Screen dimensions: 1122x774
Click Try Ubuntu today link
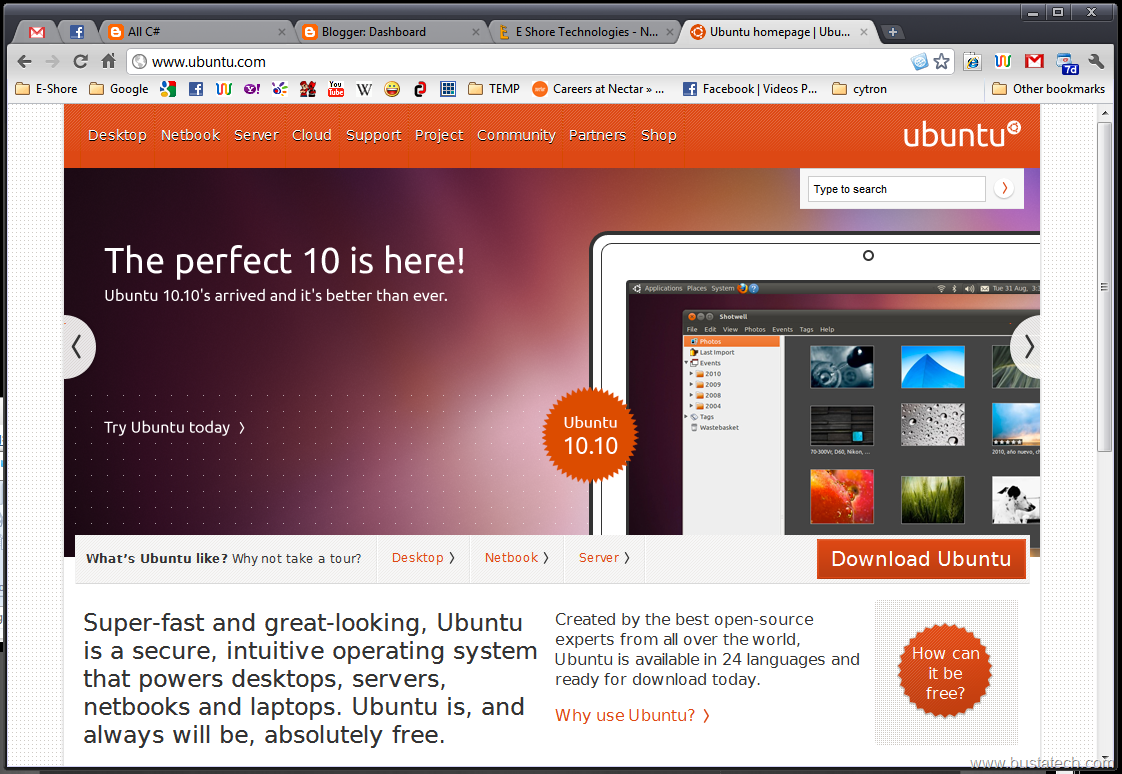[x=175, y=427]
